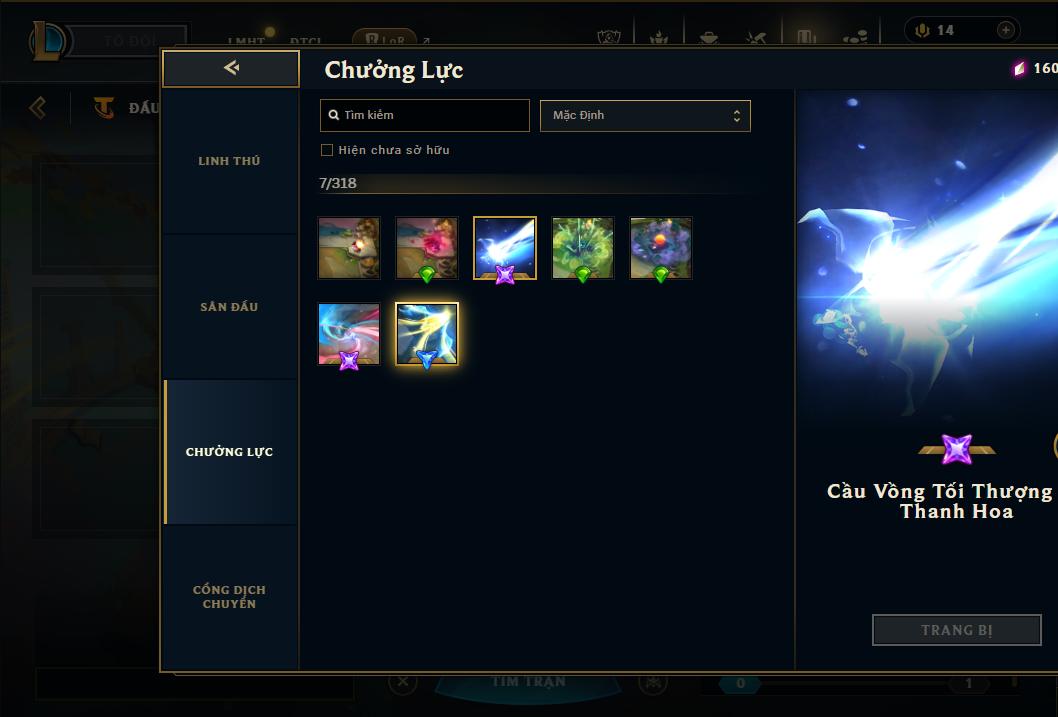
Task: Tick the 'Hiện chưa sở hữu' checkbox
Action: tap(327, 150)
